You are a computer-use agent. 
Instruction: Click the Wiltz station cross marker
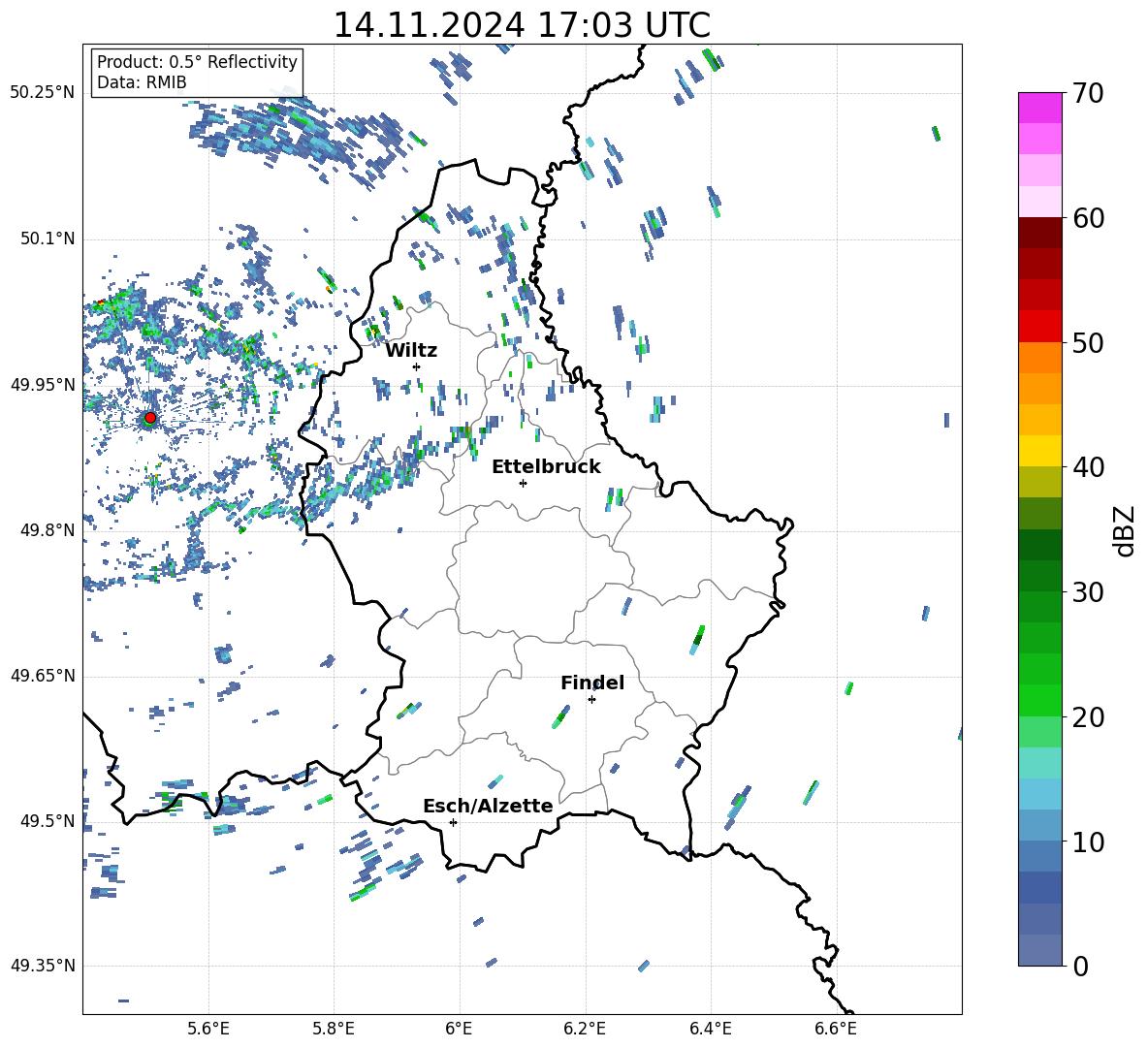click(x=417, y=366)
